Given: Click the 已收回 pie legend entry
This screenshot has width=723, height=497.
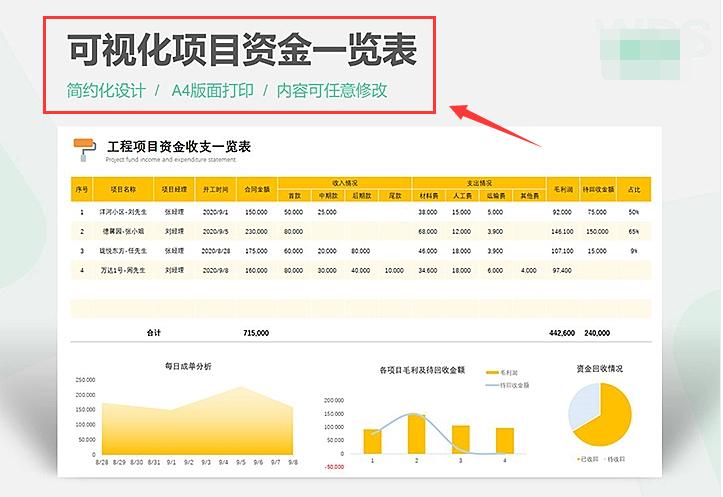Looking at the screenshot, I should pyautogui.click(x=588, y=459).
